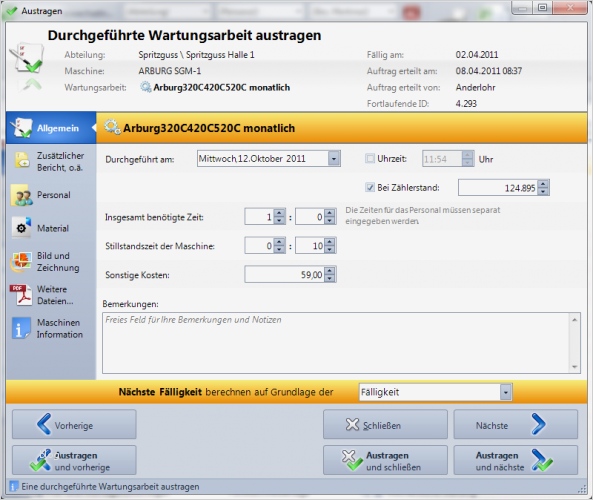Image resolution: width=593 pixels, height=500 pixels.
Task: Decrease minutes of Insgesamt benötigte Zeit
Action: (x=330, y=221)
